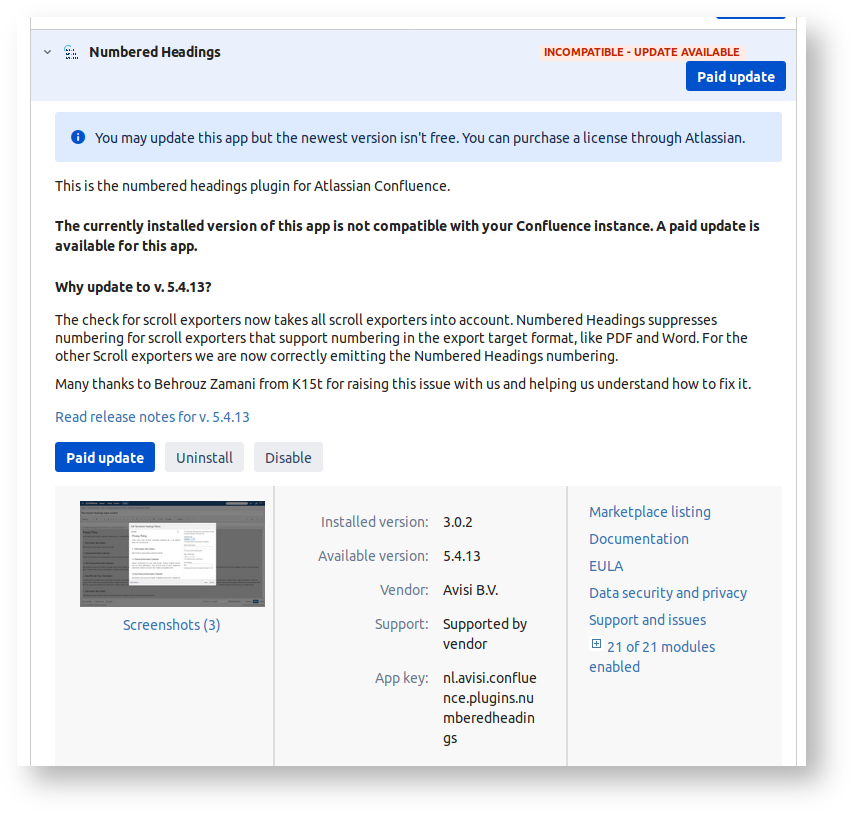This screenshot has width=854, height=814.
Task: Open the Marketplace listing link
Action: click(x=649, y=512)
